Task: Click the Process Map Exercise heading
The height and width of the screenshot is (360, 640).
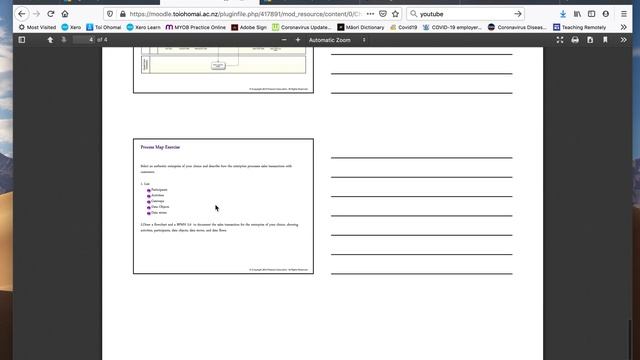Action: pyautogui.click(x=160, y=147)
